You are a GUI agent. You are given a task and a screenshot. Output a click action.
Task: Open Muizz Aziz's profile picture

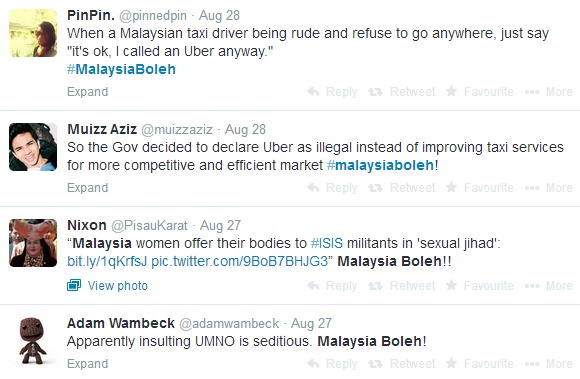(x=33, y=147)
